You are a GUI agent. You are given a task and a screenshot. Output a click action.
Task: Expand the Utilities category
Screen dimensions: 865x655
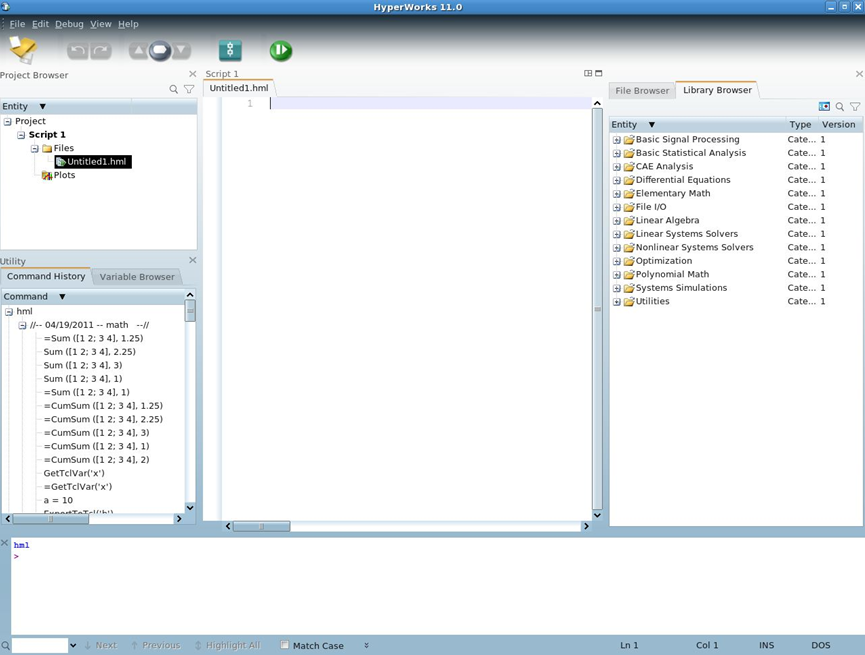(617, 302)
